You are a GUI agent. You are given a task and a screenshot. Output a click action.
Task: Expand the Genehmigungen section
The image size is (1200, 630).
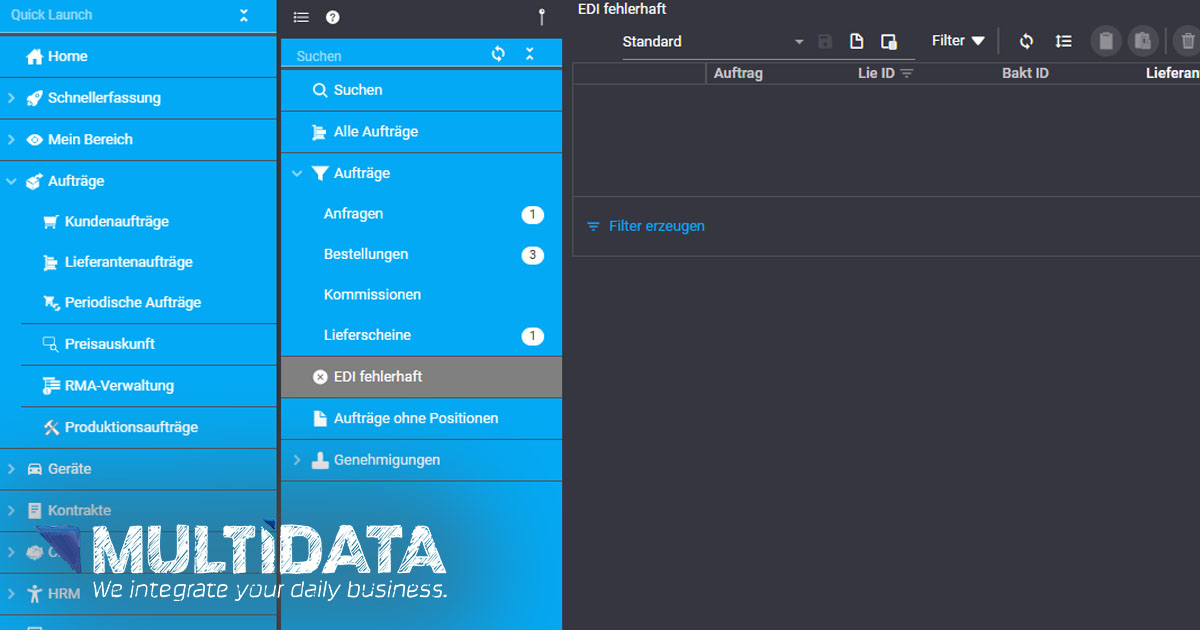pyautogui.click(x=296, y=460)
